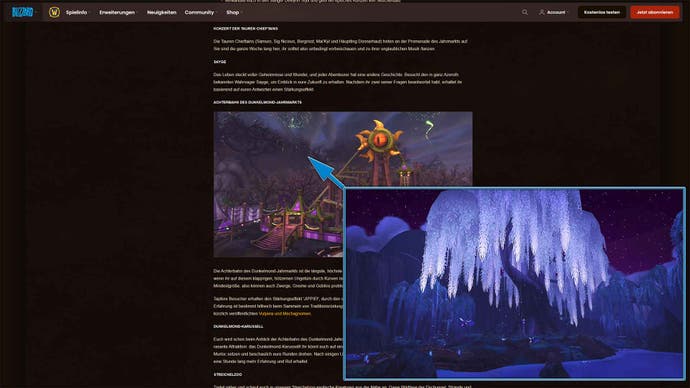Follow the Vulpera und Mechagnomen link
The image size is (690, 388).
coord(285,314)
